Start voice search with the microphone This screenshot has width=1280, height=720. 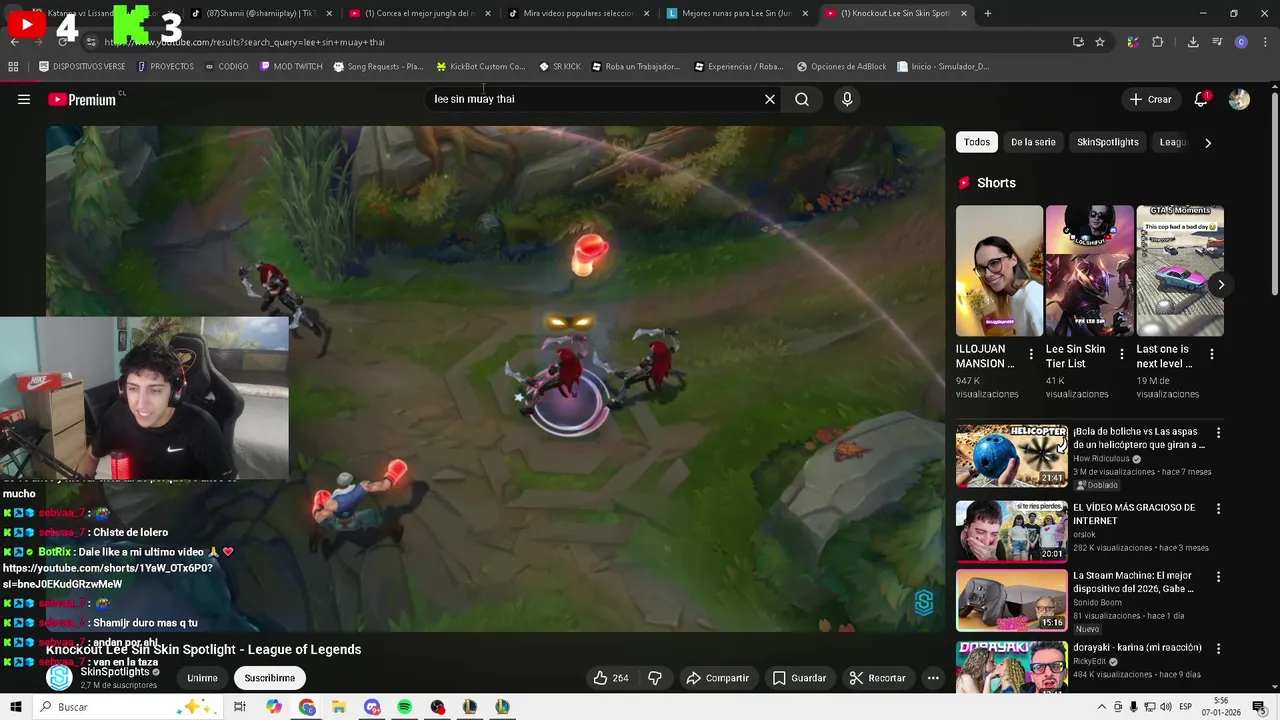pos(847,99)
